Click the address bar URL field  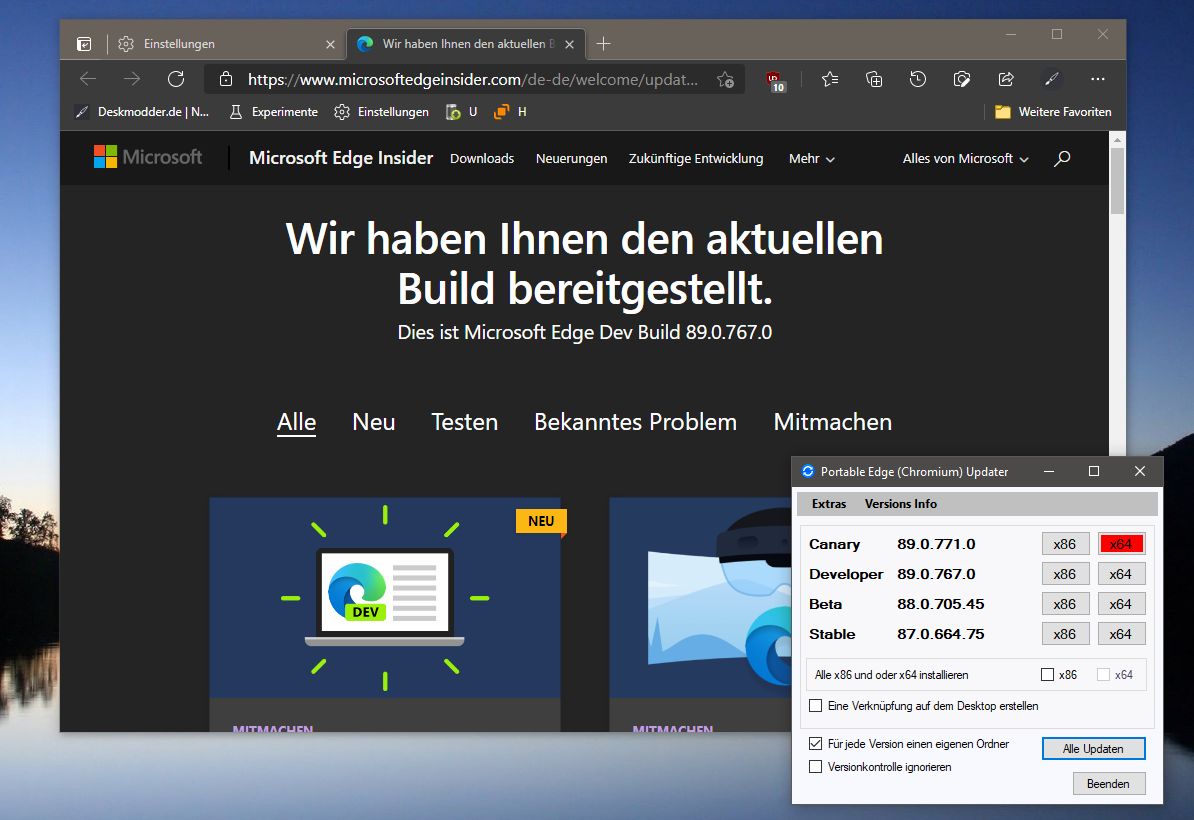(x=473, y=79)
